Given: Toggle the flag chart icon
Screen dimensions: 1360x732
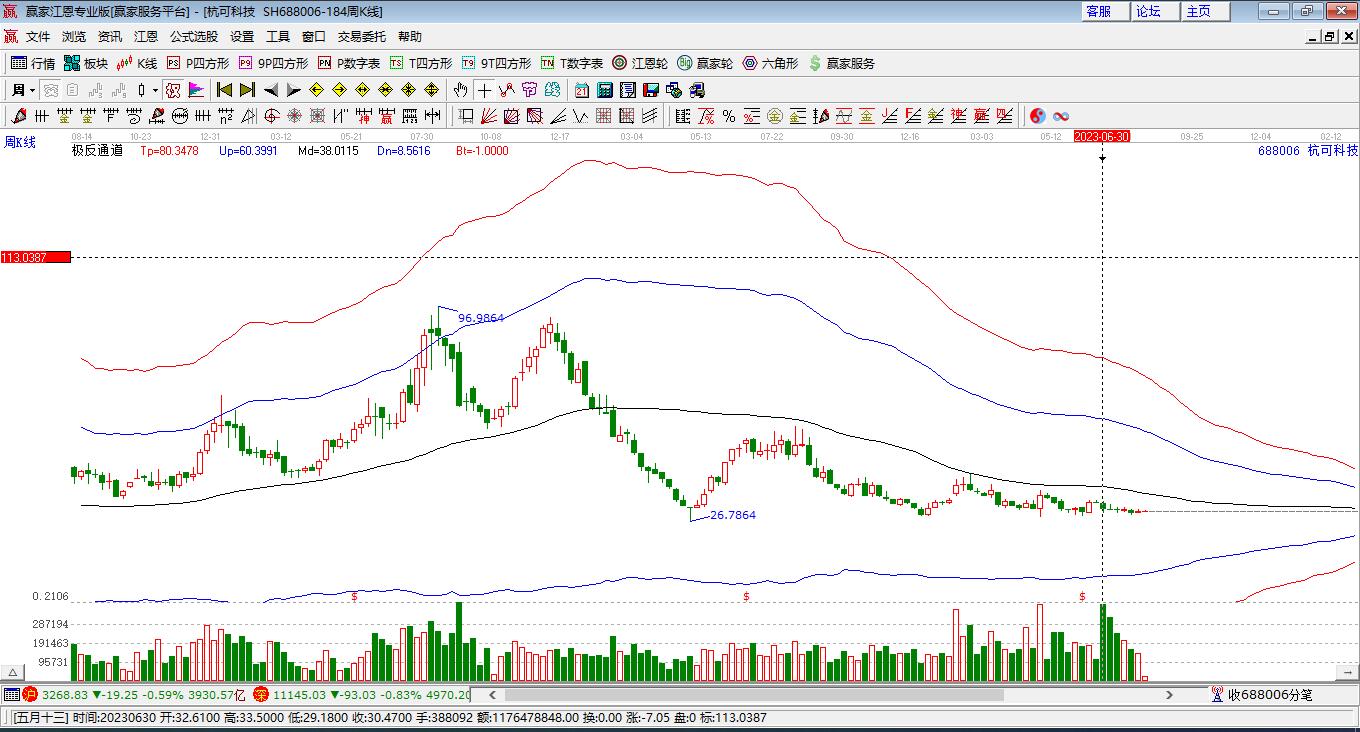Looking at the screenshot, I should point(196,90).
